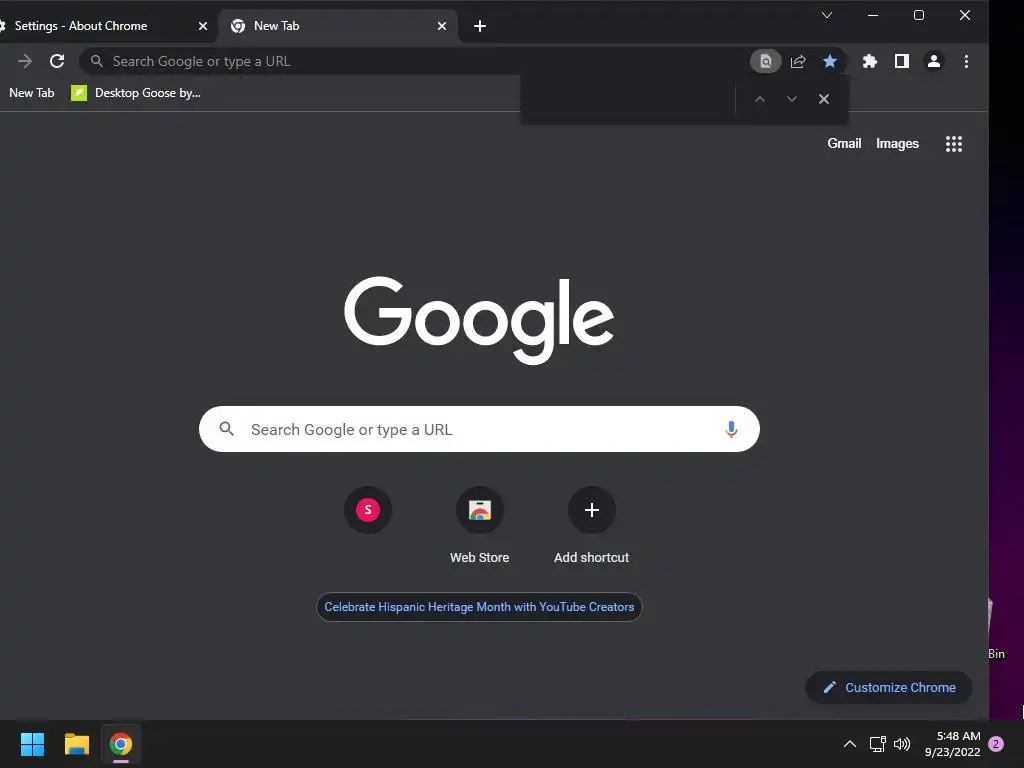Open the Windows Start menu

pyautogui.click(x=32, y=744)
